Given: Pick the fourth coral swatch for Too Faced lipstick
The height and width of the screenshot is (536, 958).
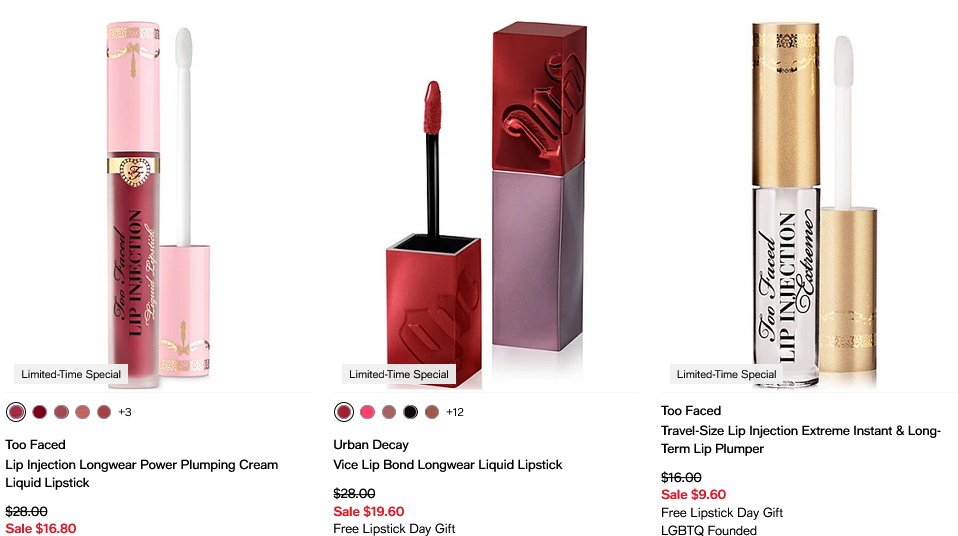Looking at the screenshot, I should [x=82, y=412].
